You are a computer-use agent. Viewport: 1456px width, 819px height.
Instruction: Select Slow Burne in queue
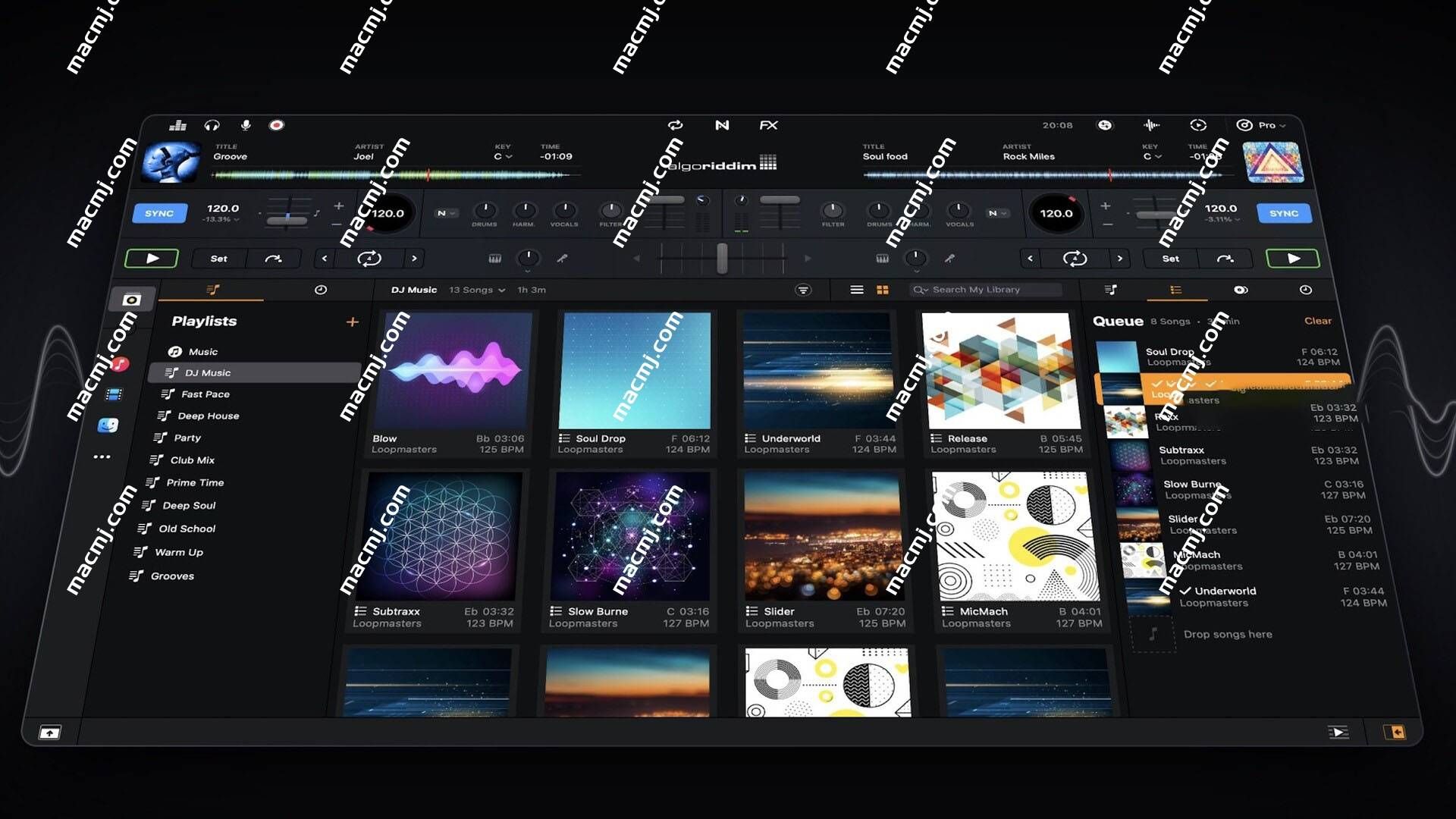pos(1241,489)
